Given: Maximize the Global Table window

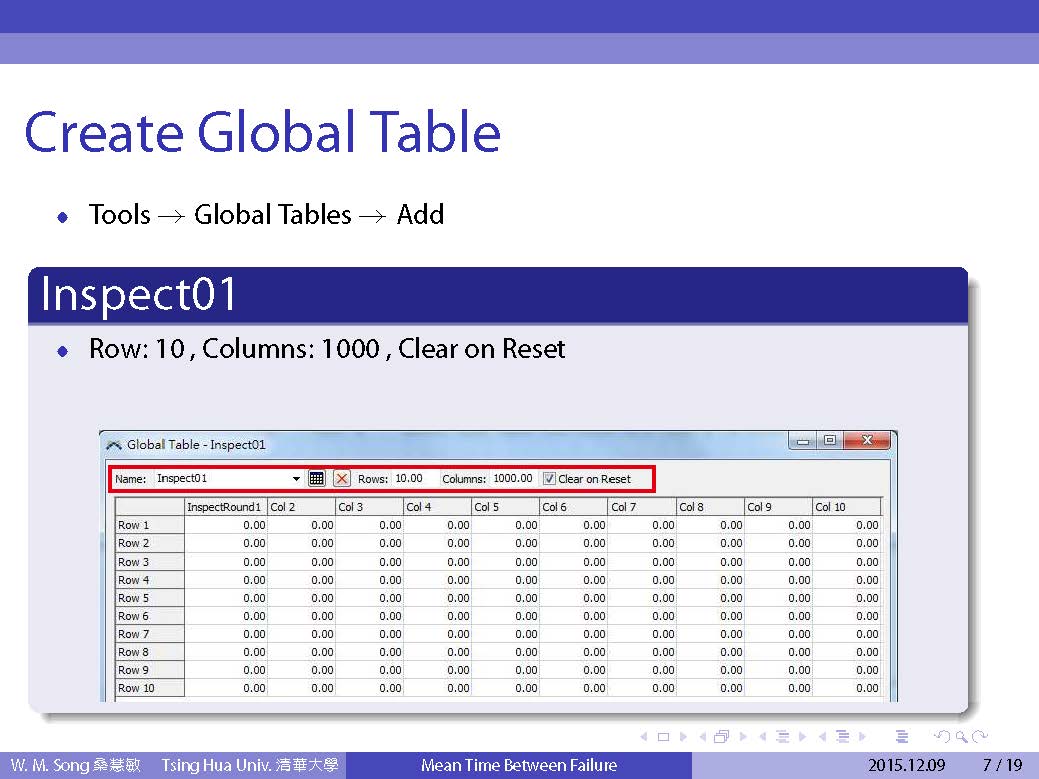Looking at the screenshot, I should pos(829,441).
